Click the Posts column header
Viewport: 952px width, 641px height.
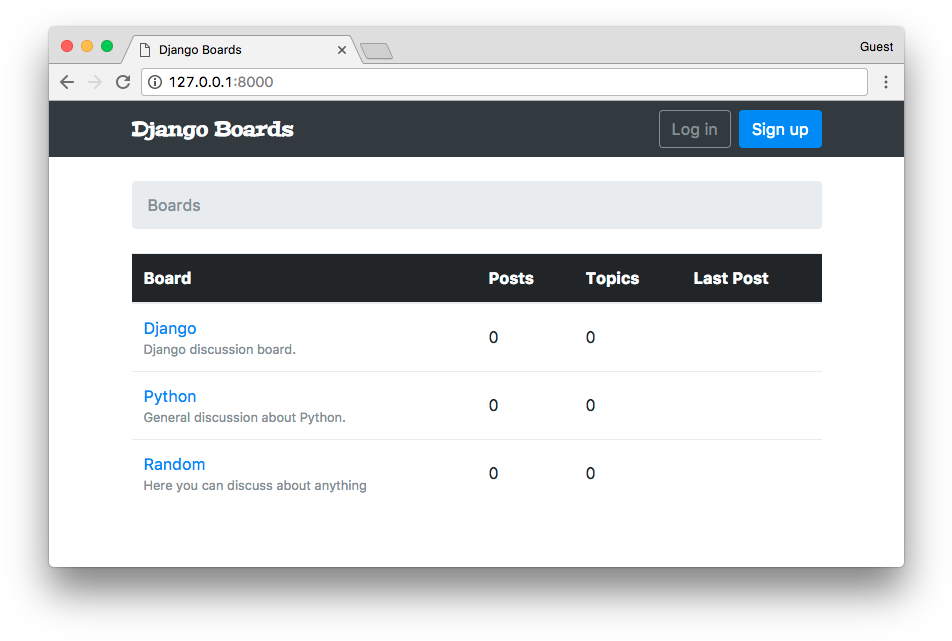(x=511, y=278)
